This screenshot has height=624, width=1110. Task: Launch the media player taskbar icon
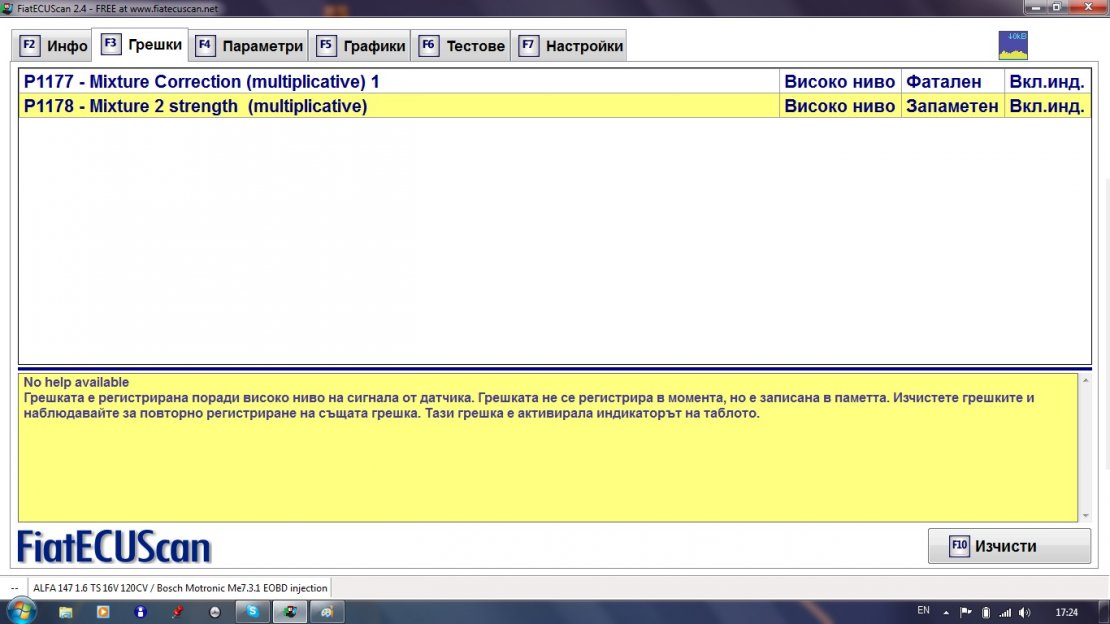coord(103,611)
